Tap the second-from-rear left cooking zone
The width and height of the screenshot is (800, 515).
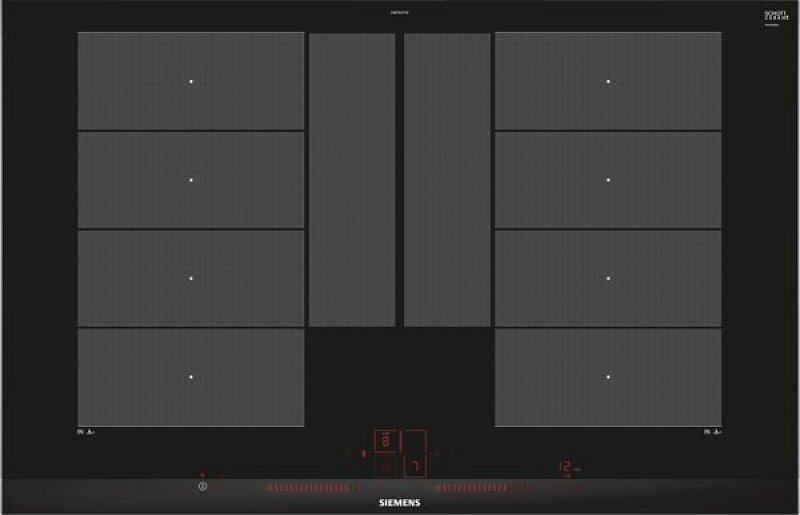190,180
